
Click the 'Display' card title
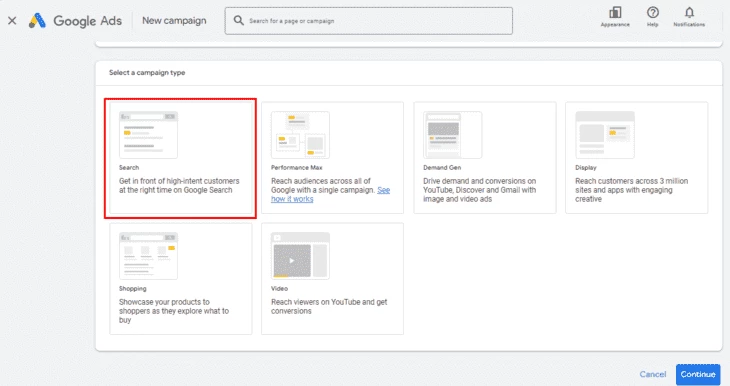pyautogui.click(x=586, y=168)
